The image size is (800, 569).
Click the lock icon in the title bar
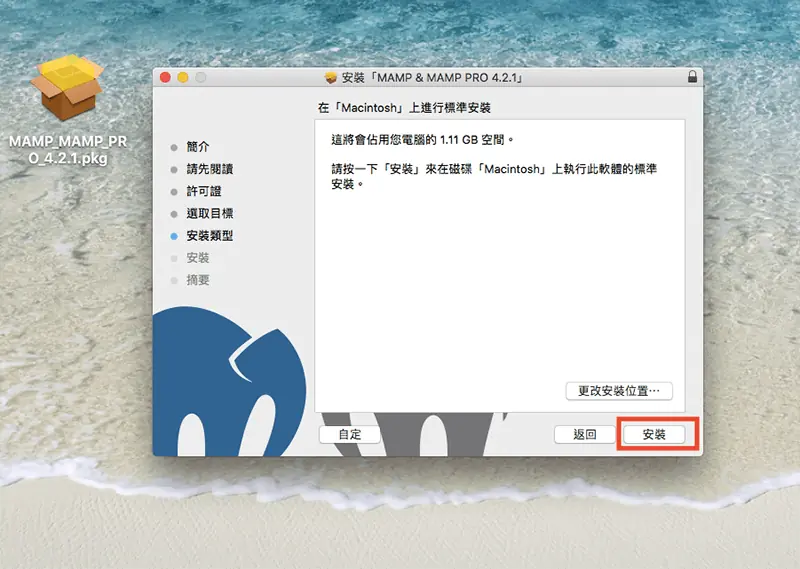(x=692, y=77)
